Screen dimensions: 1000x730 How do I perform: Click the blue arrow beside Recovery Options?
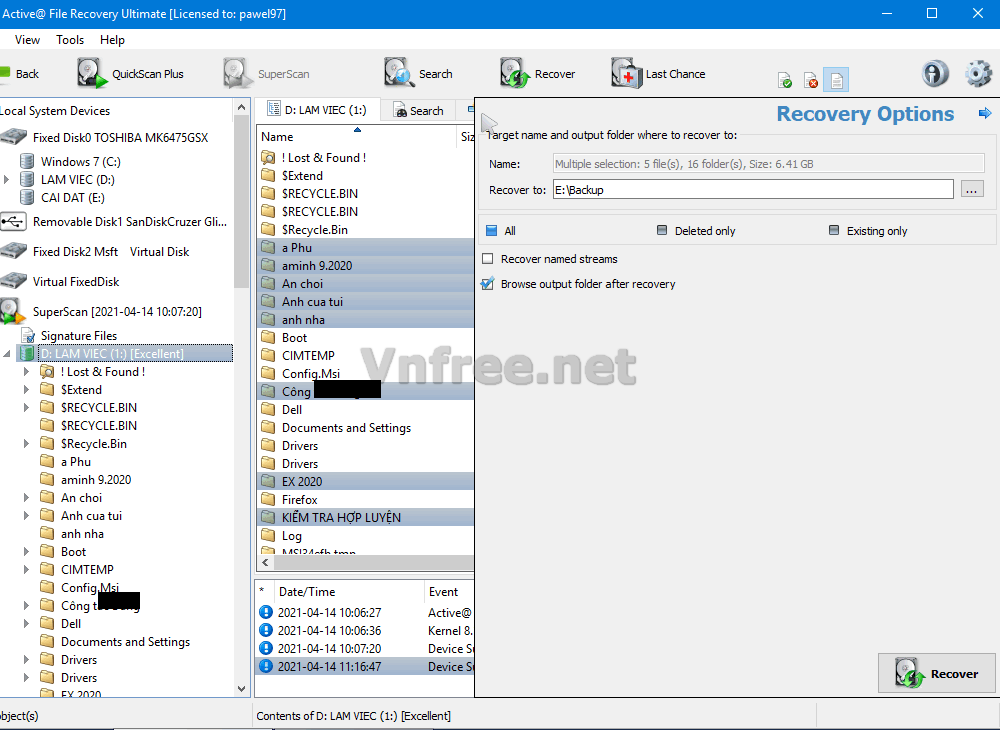coord(984,113)
